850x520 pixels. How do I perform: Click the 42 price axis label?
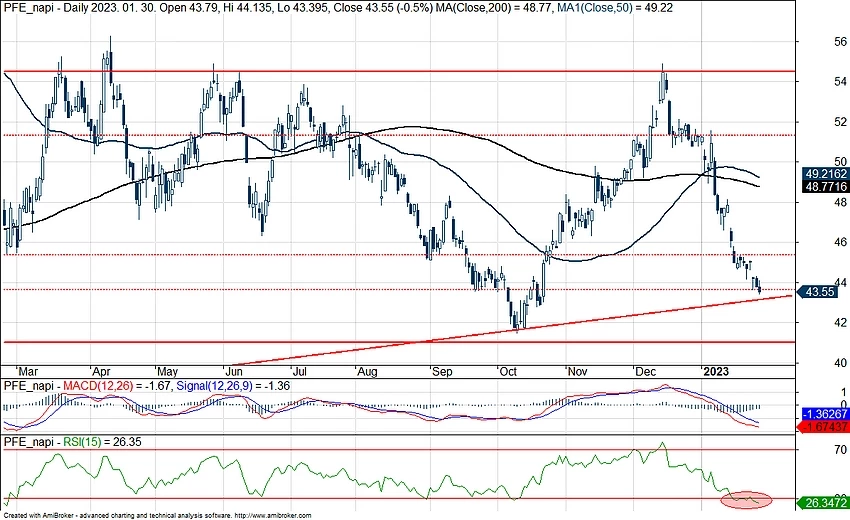(841, 323)
